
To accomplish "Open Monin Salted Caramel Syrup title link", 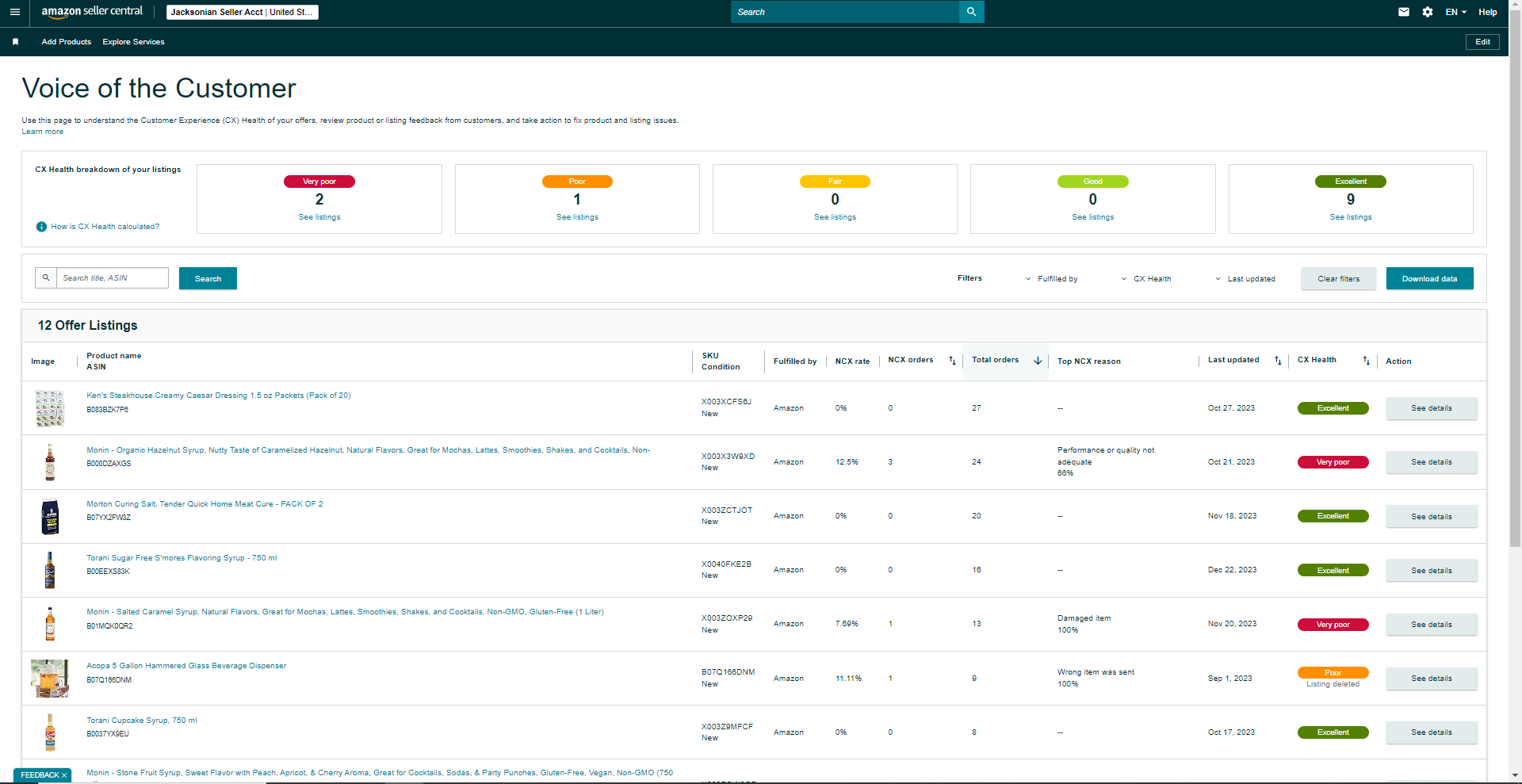I will (345, 612).
